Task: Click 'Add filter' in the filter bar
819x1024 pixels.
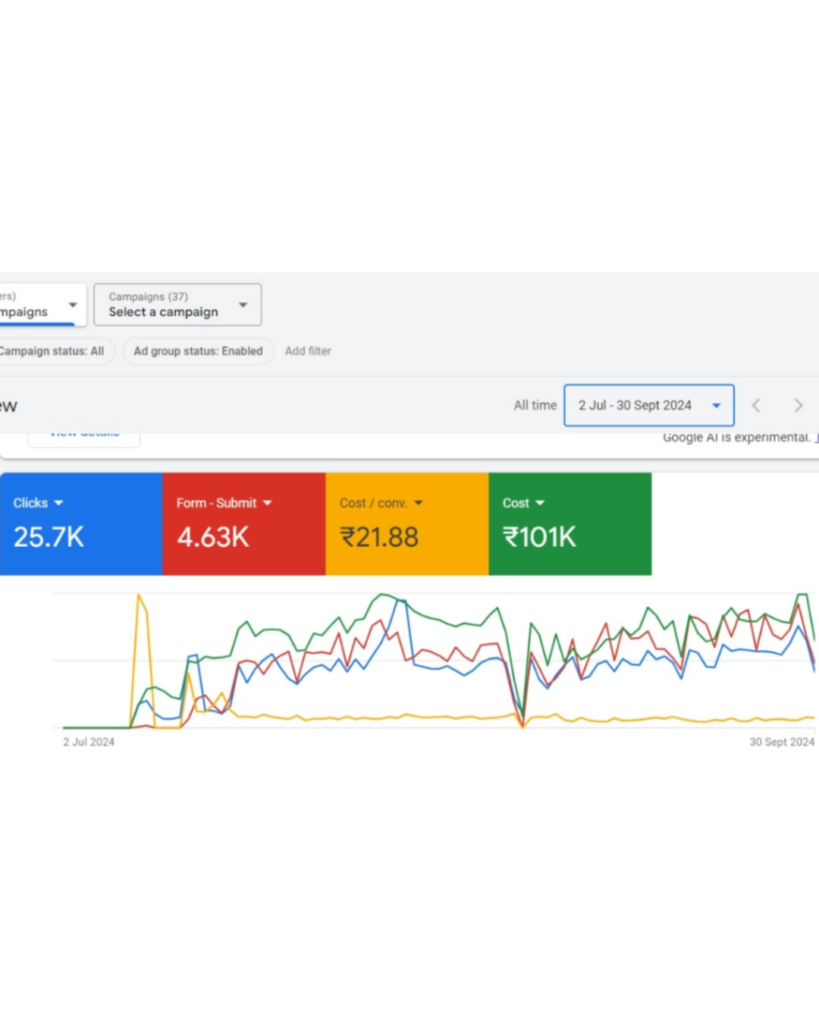Action: point(308,351)
